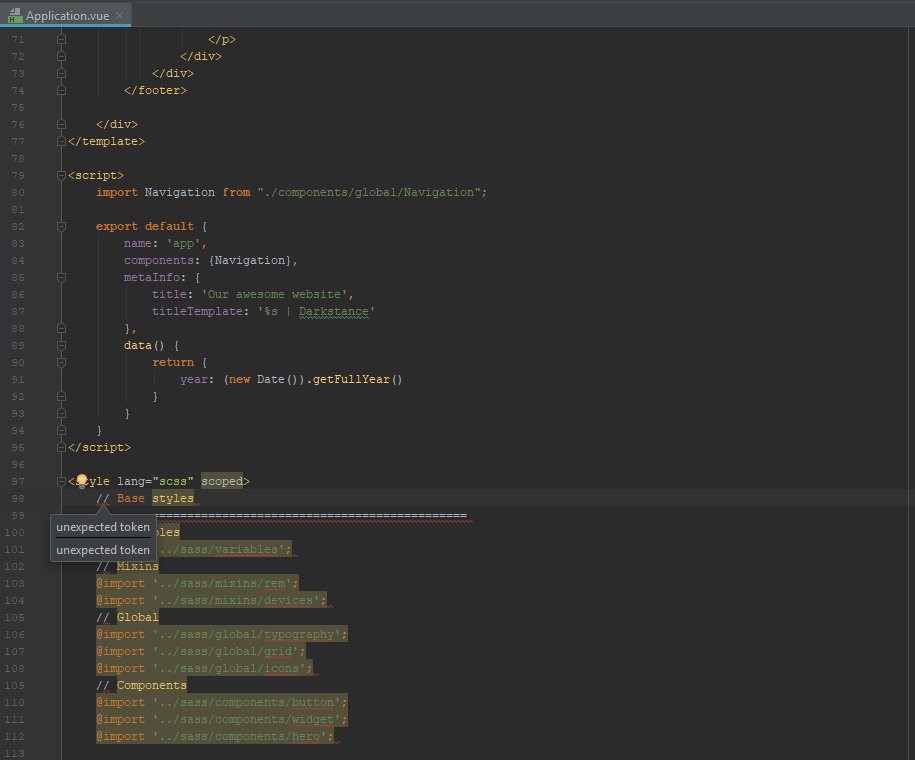
Task: Click the opening <script> tag
Action: click(x=96, y=175)
